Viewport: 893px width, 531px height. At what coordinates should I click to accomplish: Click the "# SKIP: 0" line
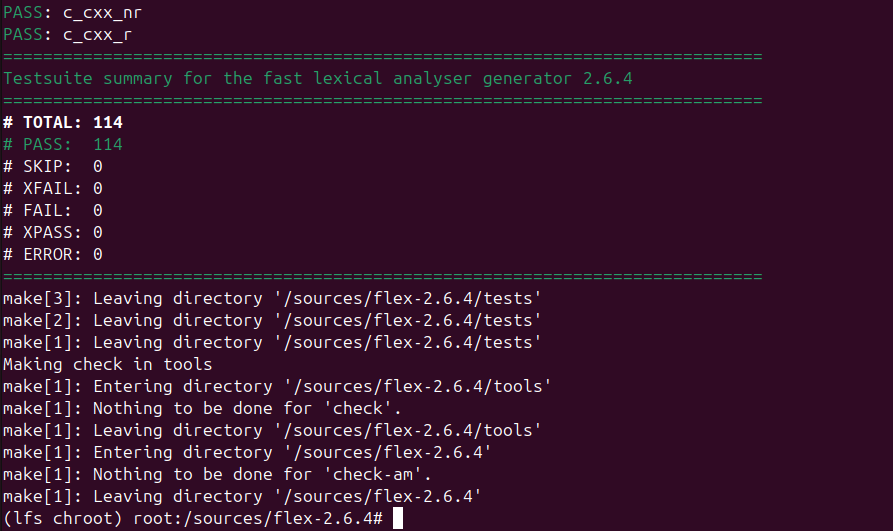click(x=53, y=166)
